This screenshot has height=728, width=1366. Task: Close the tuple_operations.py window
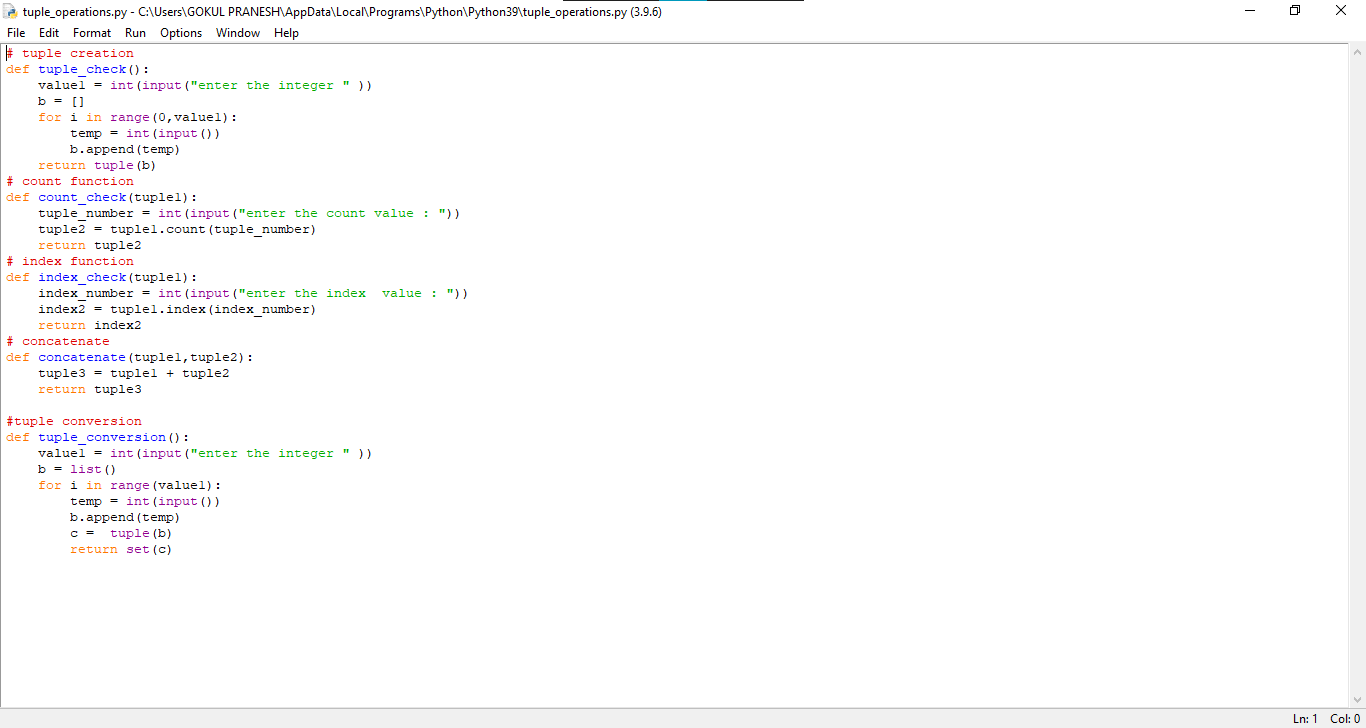click(x=1342, y=11)
